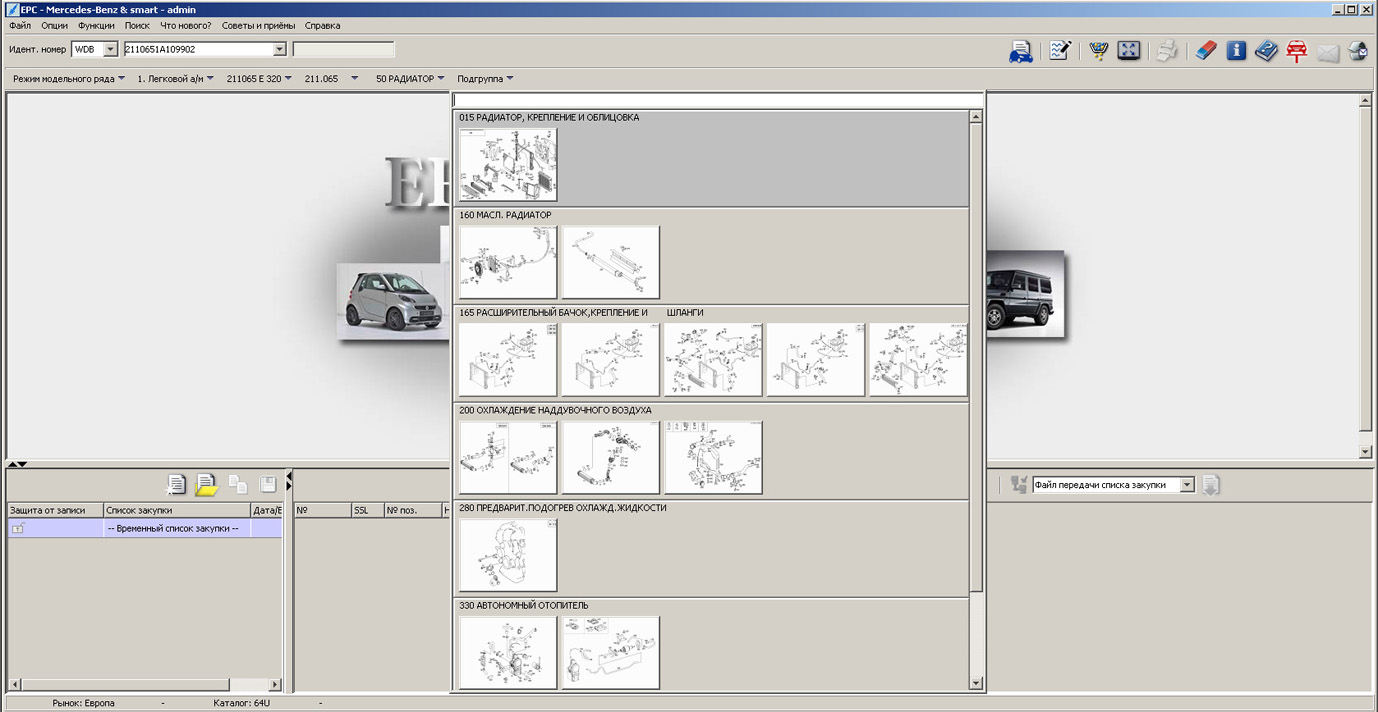Click the subgroup search input field
Viewport: 1378px width, 712px height.
[x=717, y=100]
